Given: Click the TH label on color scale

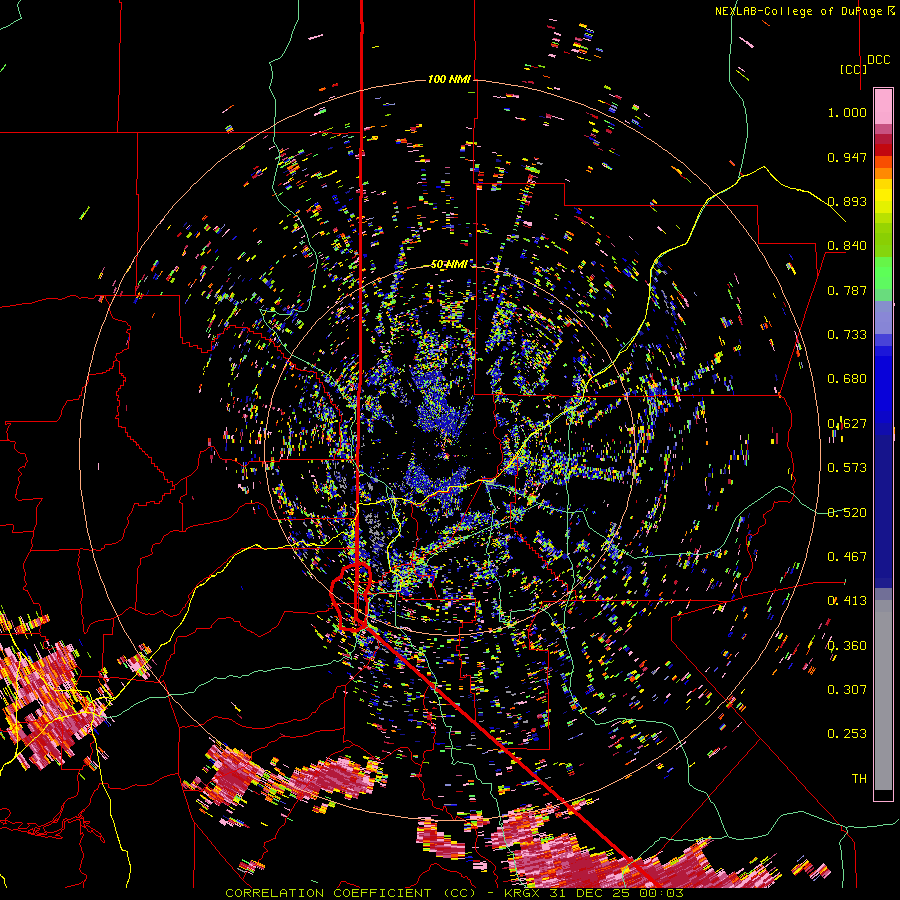Looking at the screenshot, I should coord(859,779).
